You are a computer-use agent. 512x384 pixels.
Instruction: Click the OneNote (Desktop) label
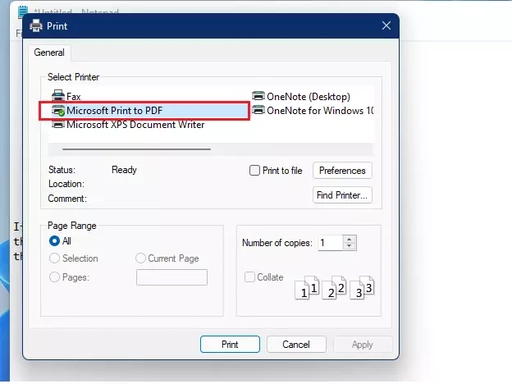(308, 97)
